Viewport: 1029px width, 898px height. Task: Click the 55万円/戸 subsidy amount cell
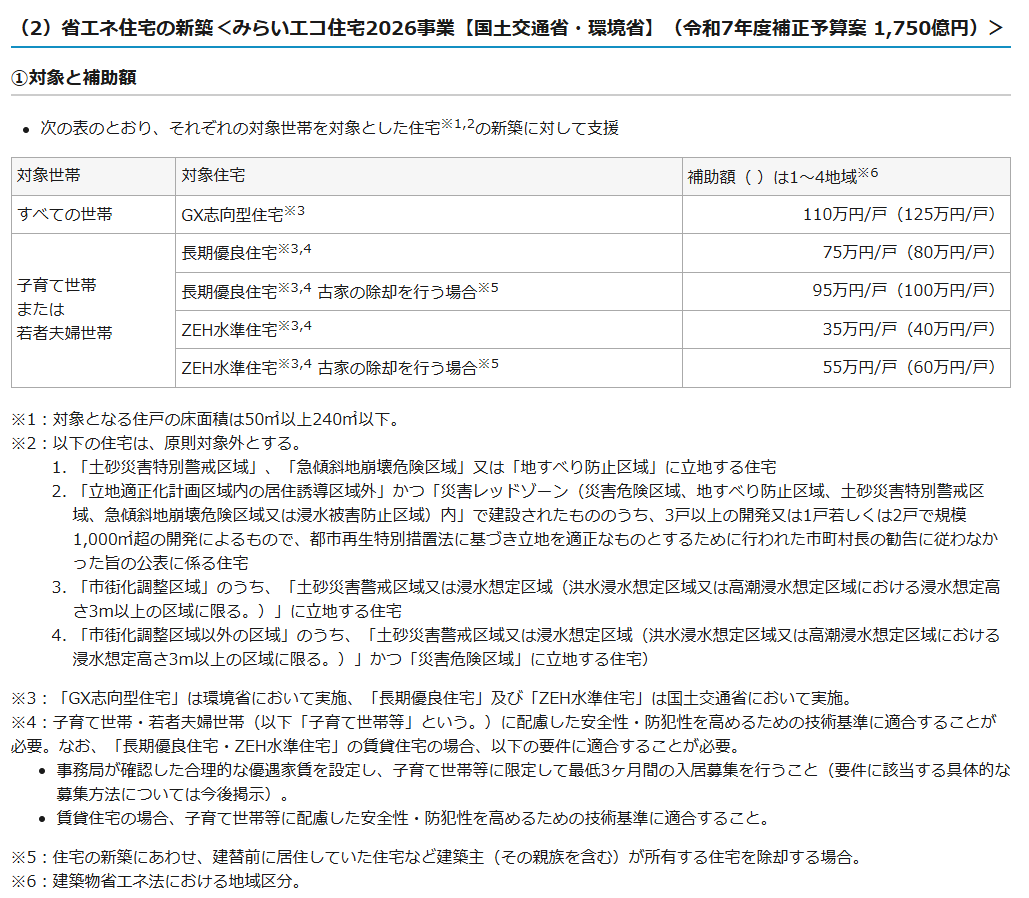908,367
